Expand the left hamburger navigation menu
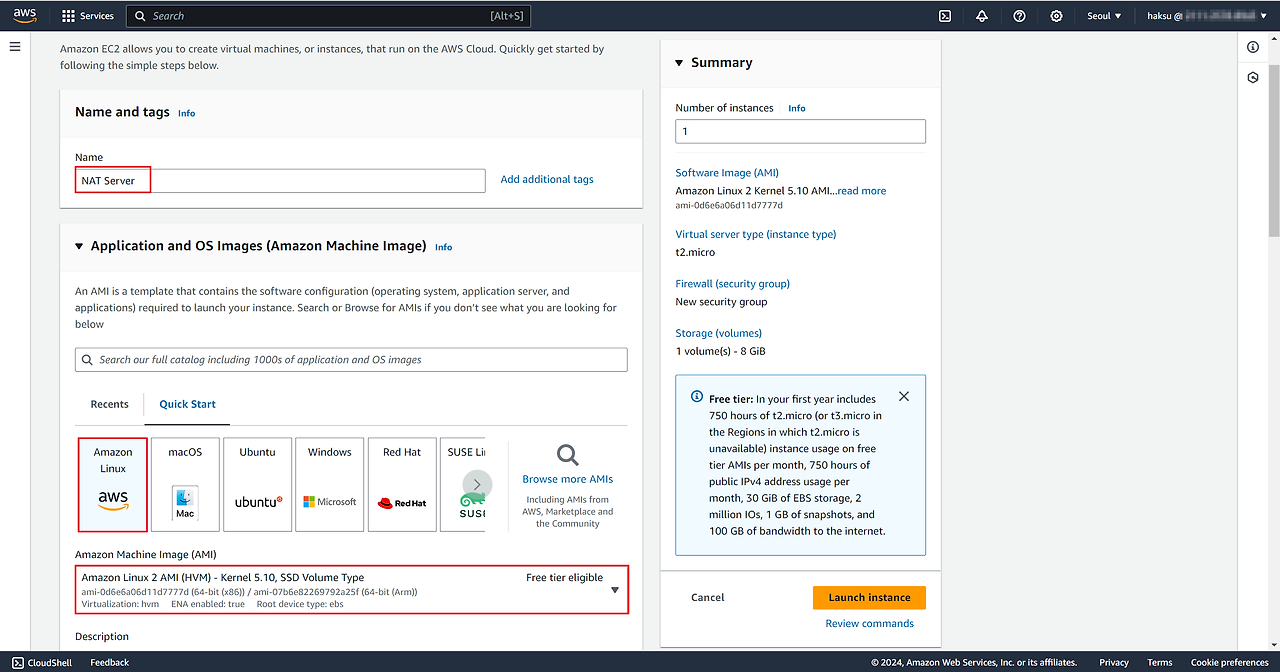The image size is (1280, 672). click(15, 47)
